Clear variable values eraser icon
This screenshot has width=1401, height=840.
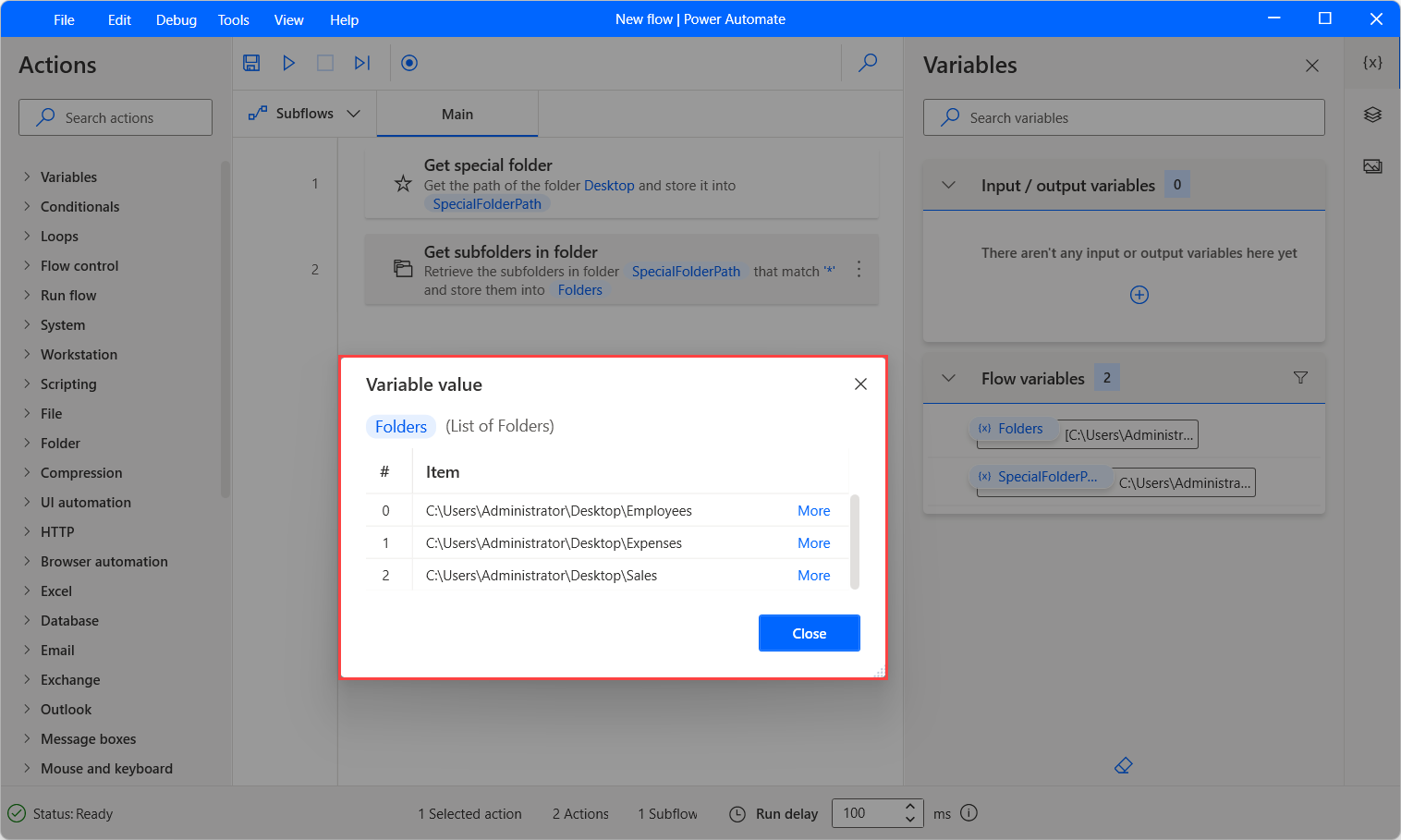1124,765
